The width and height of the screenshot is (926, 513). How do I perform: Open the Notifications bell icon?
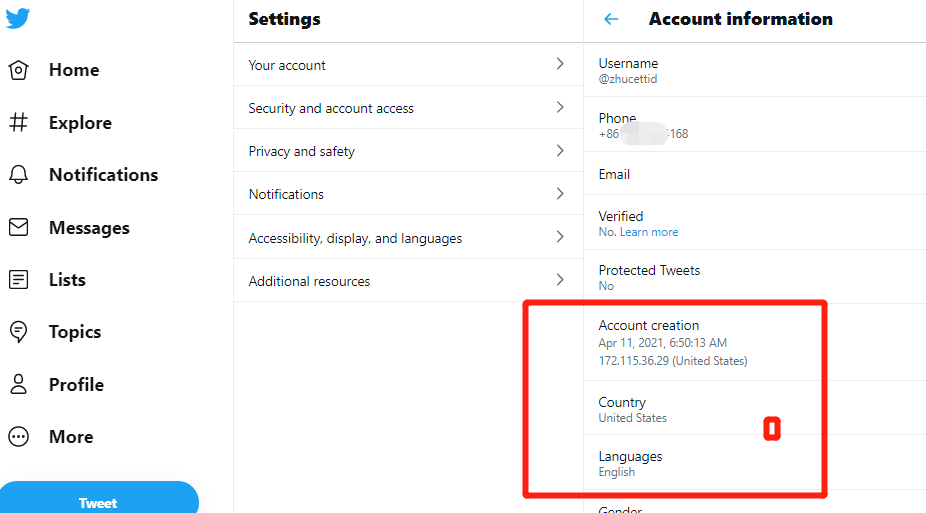pyautogui.click(x=18, y=175)
